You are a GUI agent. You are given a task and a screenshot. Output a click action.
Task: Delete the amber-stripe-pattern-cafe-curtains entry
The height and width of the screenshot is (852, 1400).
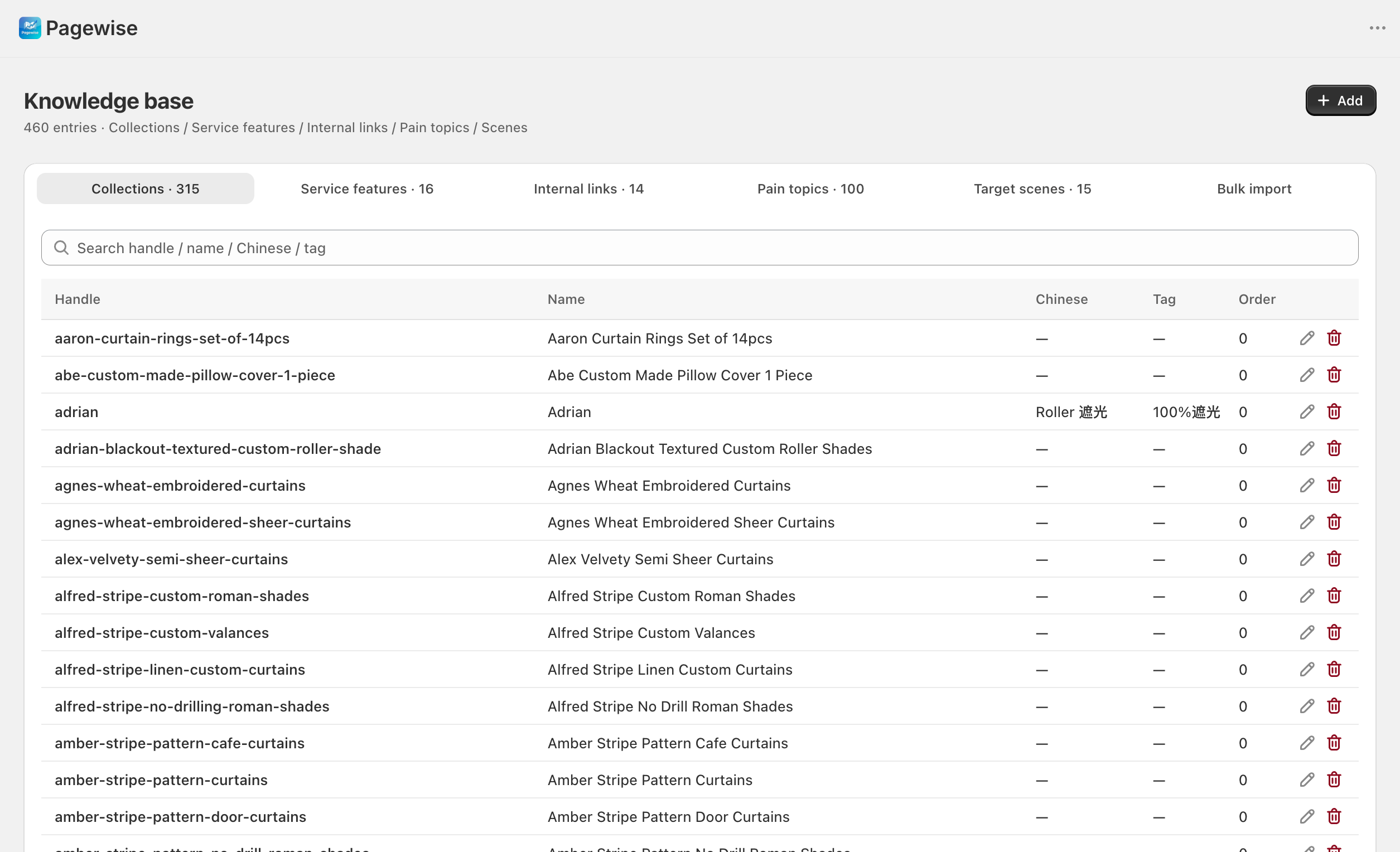point(1334,743)
